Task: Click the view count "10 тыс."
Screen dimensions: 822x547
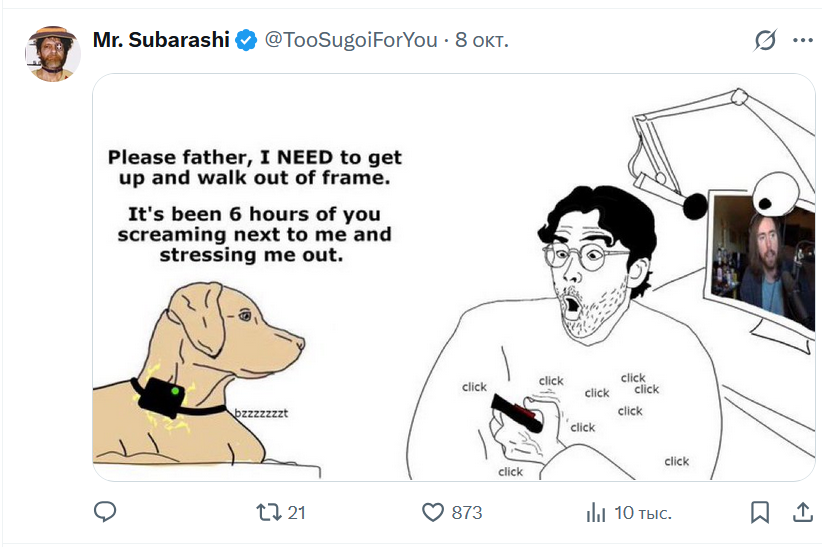Action: tap(642, 513)
